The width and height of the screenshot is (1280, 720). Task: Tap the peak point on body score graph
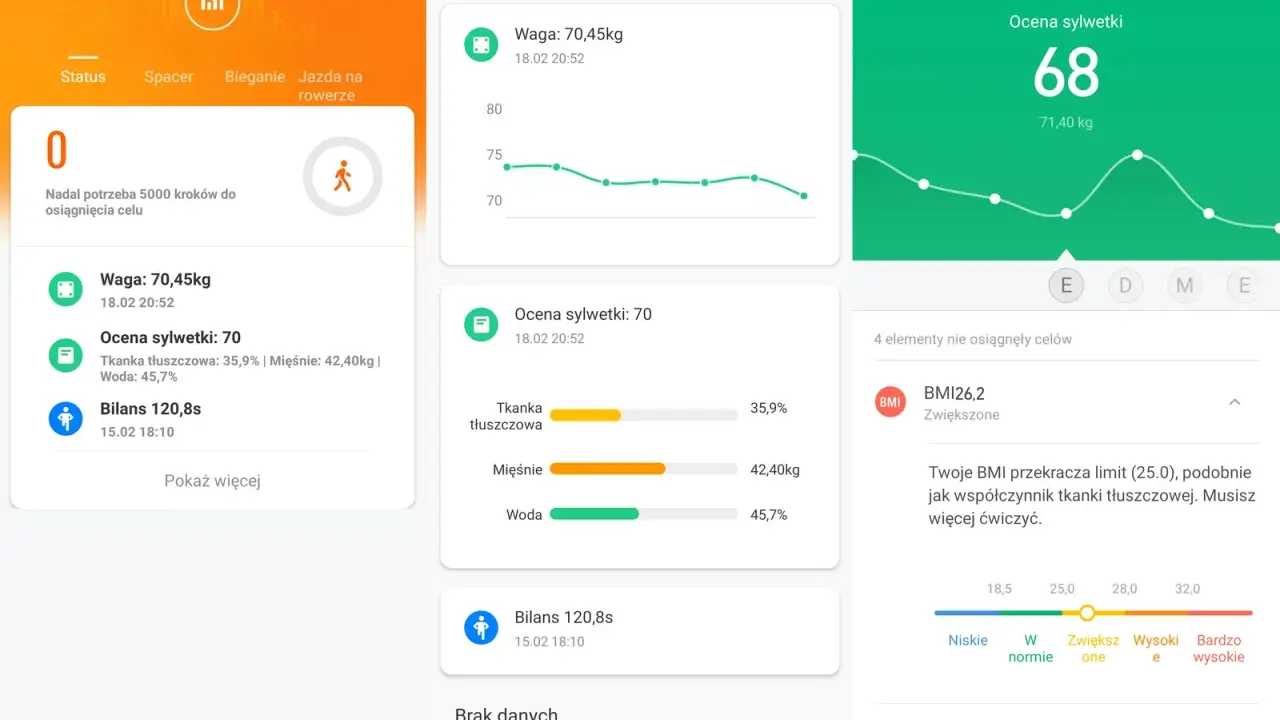click(x=1137, y=155)
